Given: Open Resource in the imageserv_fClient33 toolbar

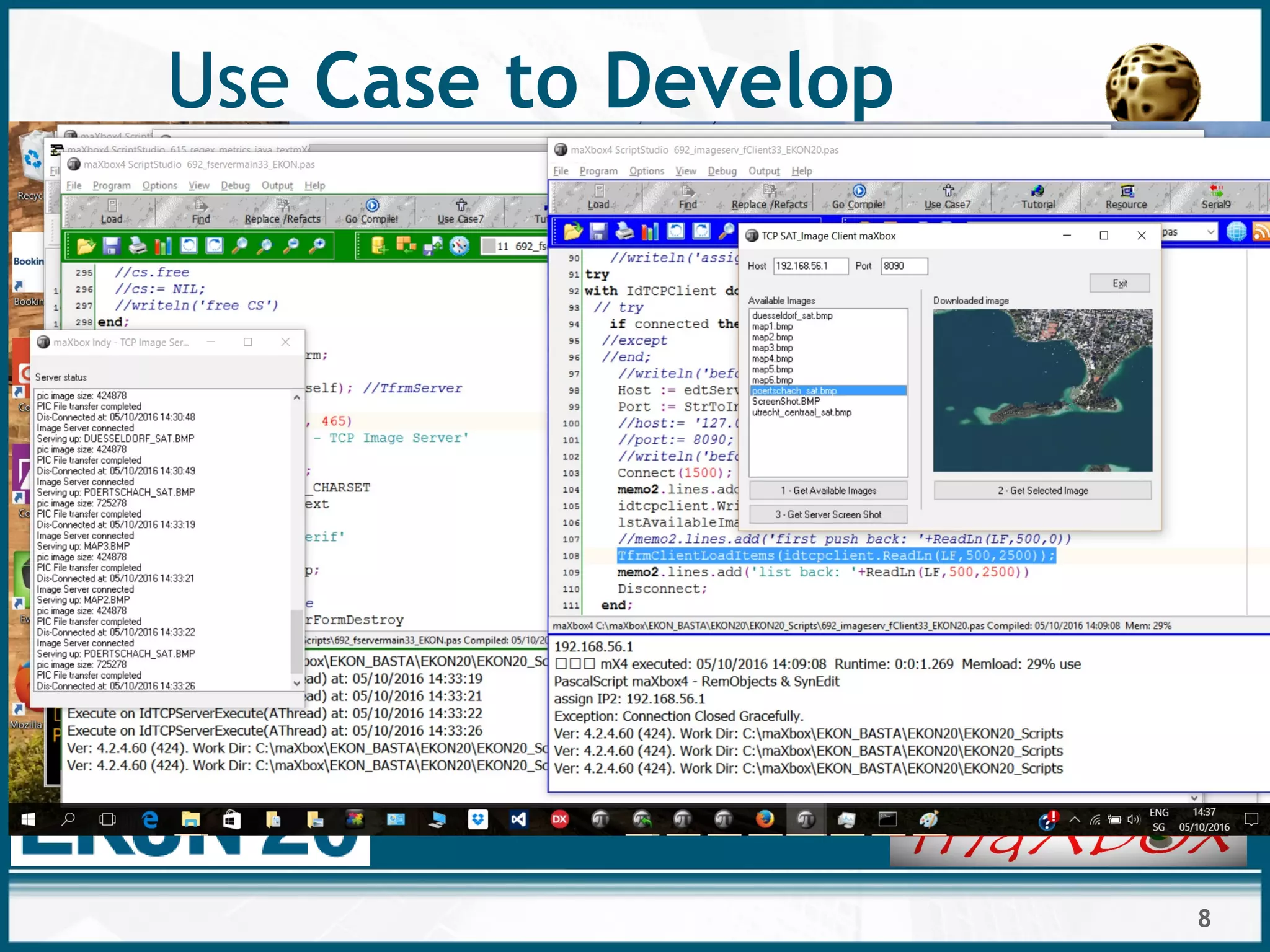Looking at the screenshot, I should tap(1126, 197).
